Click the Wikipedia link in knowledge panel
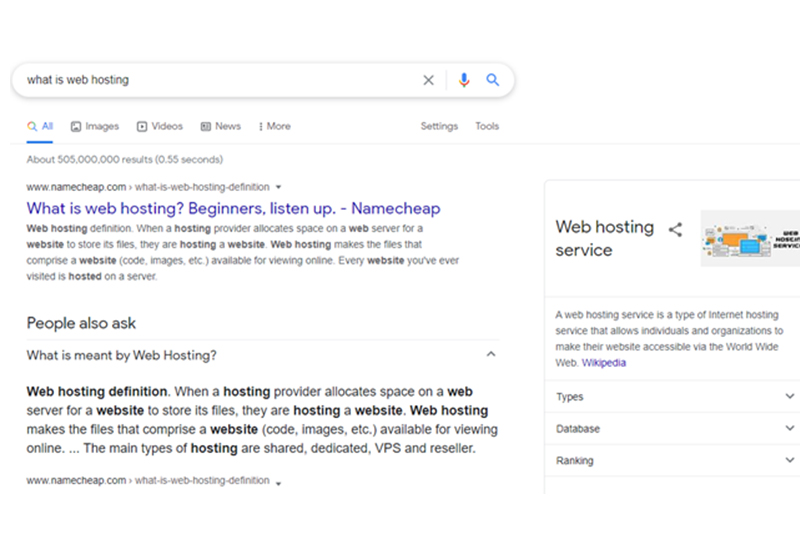Viewport: 800px width, 542px height. point(604,363)
